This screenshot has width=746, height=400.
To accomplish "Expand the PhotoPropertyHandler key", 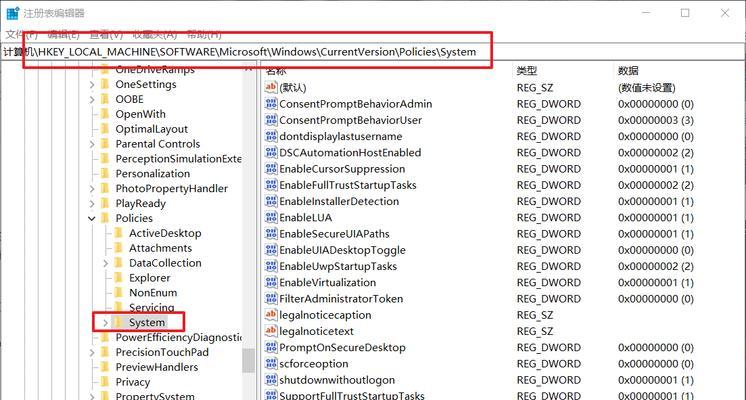I will click(x=92, y=188).
